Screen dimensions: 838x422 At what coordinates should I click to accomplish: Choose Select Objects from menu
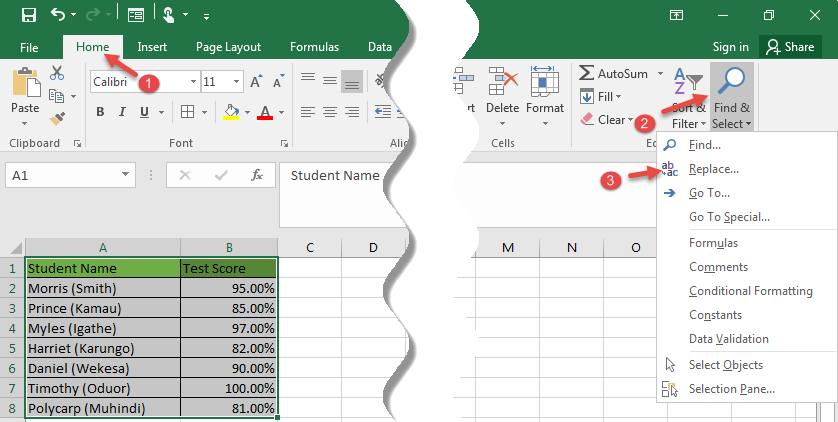[x=747, y=365]
